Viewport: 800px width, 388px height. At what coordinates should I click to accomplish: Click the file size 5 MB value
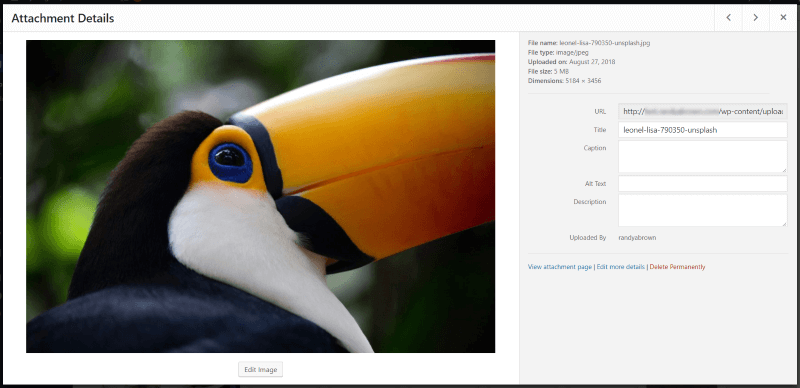pyautogui.click(x=561, y=71)
